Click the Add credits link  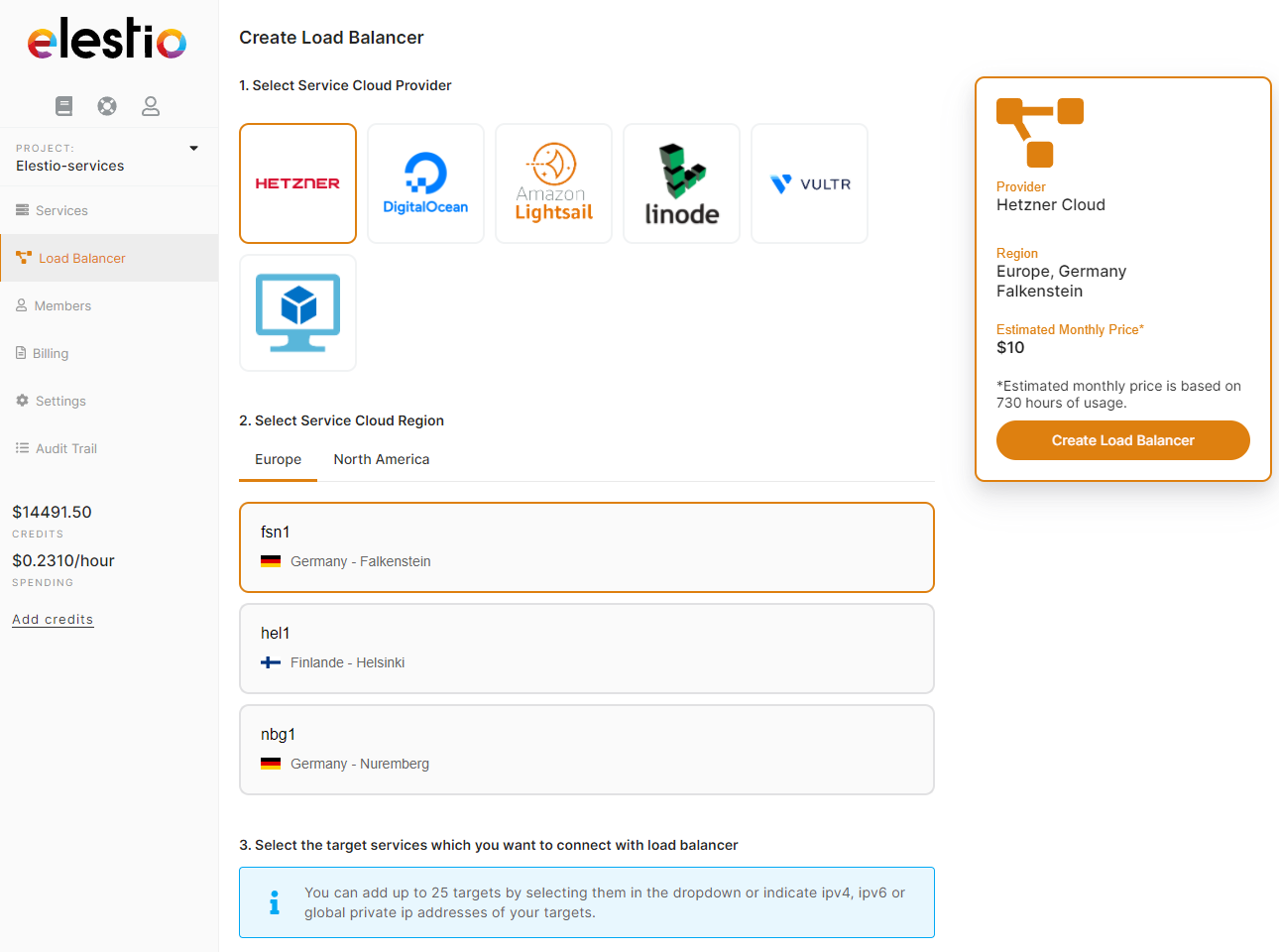(x=53, y=620)
